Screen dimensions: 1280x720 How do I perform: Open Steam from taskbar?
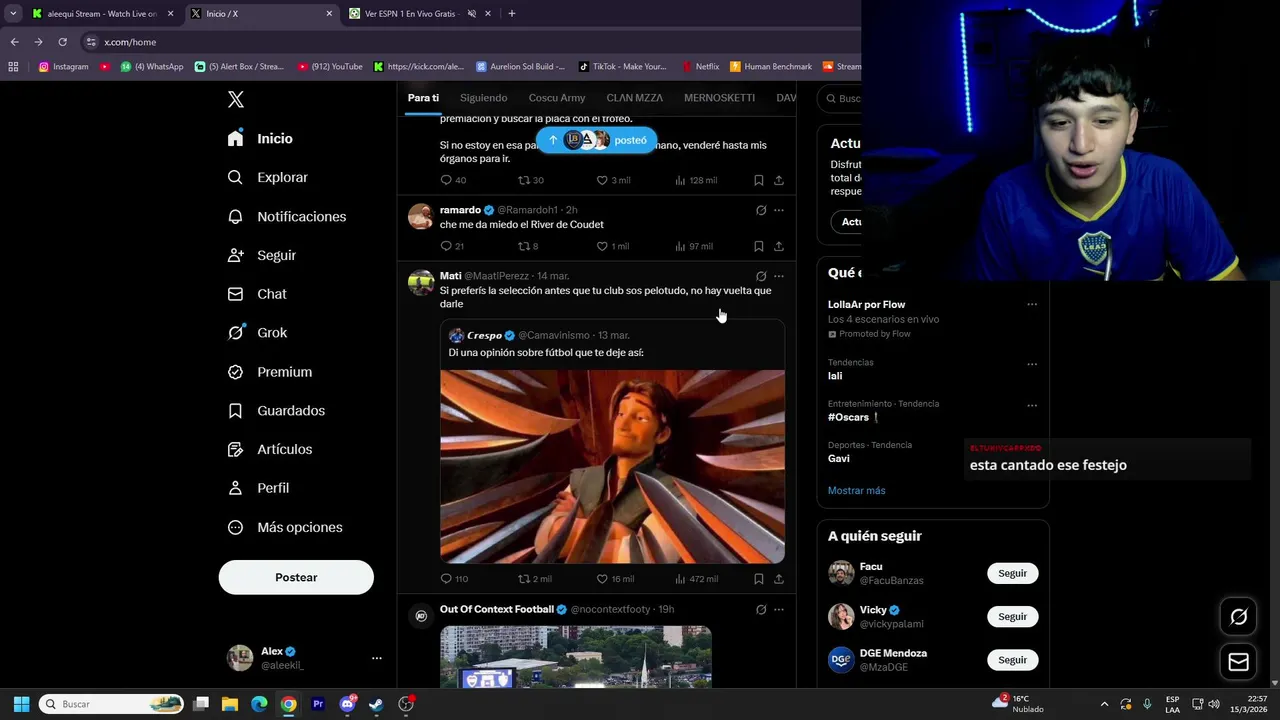click(376, 704)
